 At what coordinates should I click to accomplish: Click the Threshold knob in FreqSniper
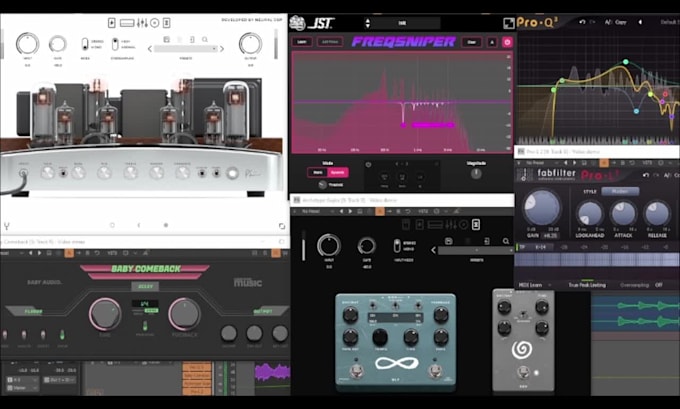[x=322, y=185]
